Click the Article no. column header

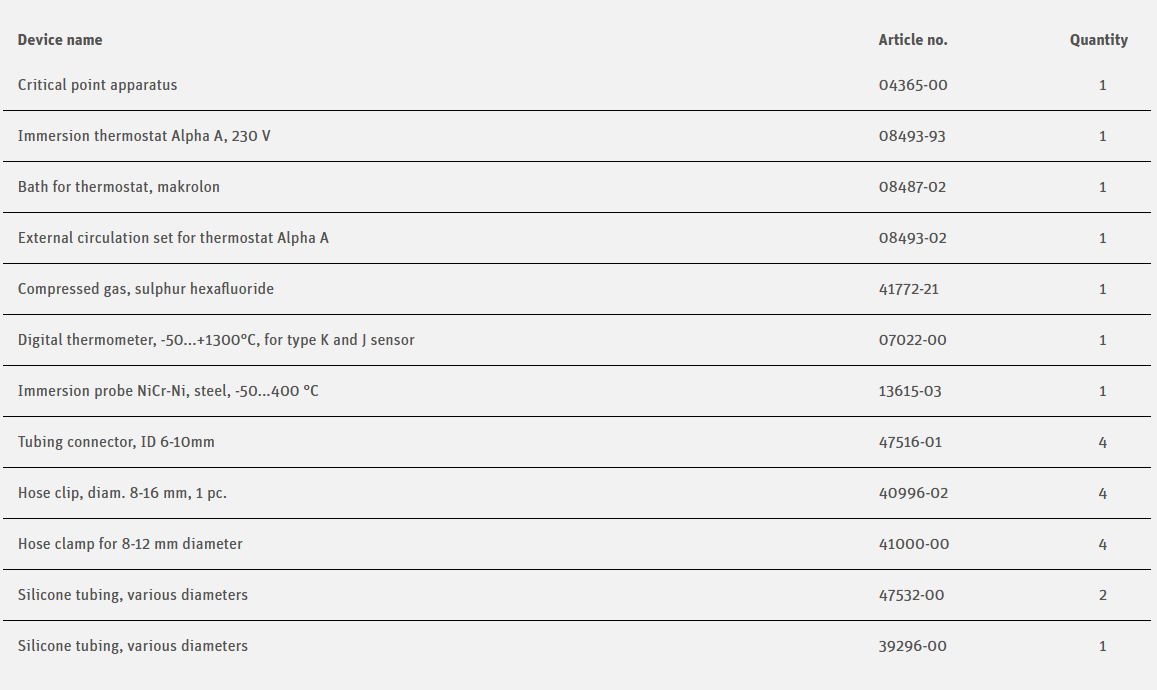pos(913,40)
